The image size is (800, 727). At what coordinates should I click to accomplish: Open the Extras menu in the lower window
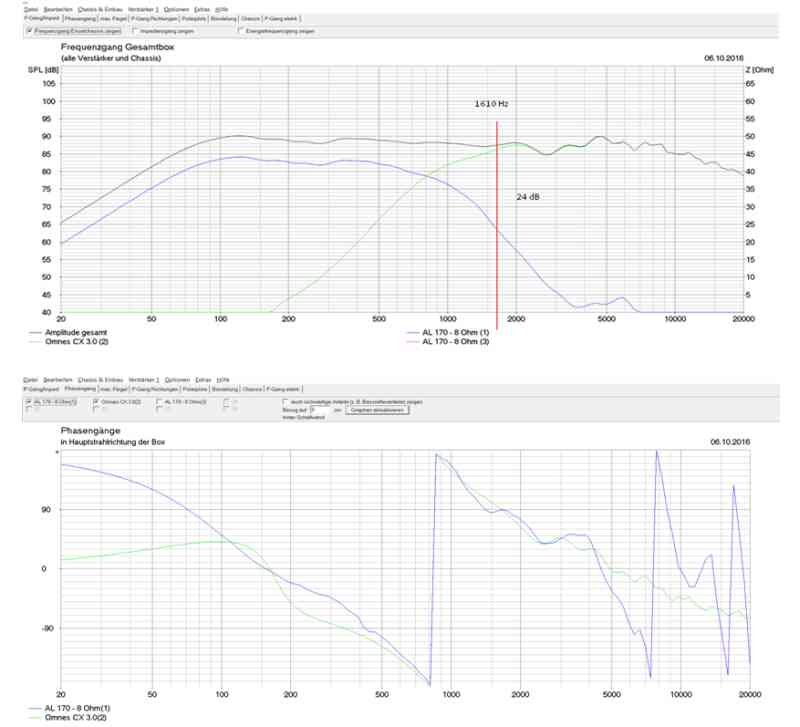(x=203, y=380)
